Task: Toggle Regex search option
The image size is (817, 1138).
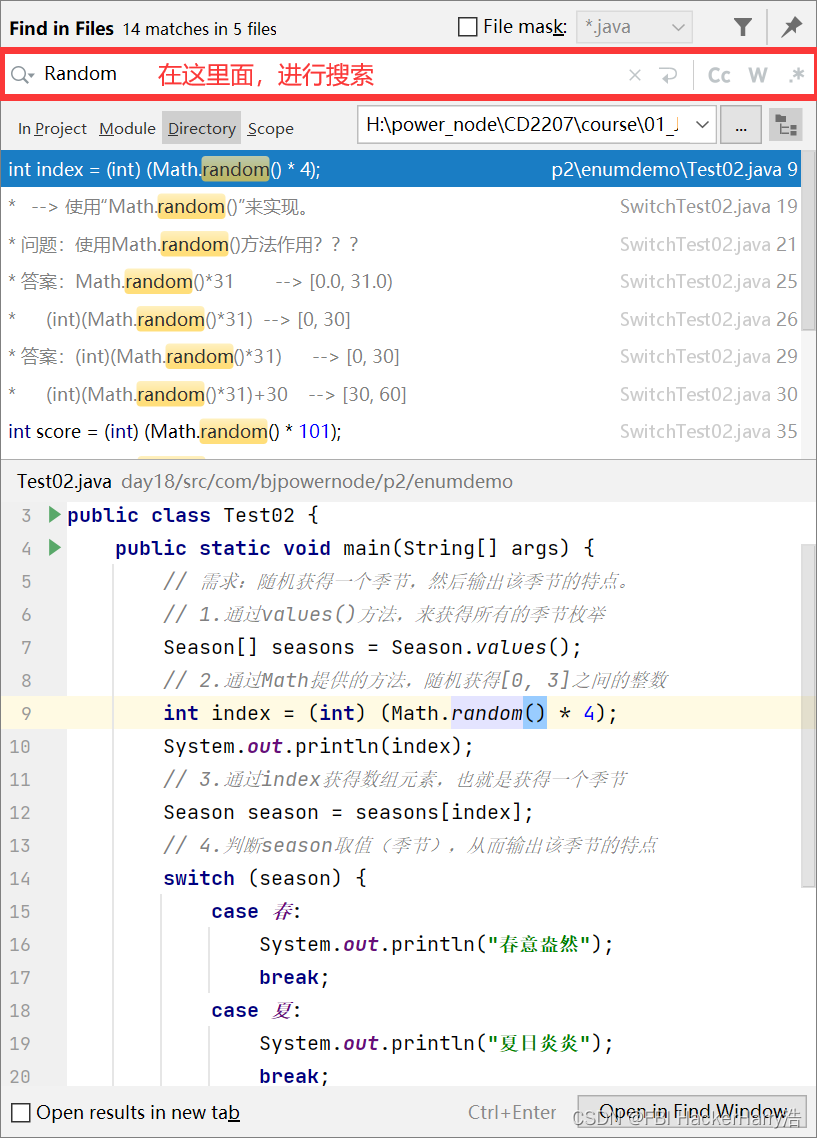Action: coord(796,75)
